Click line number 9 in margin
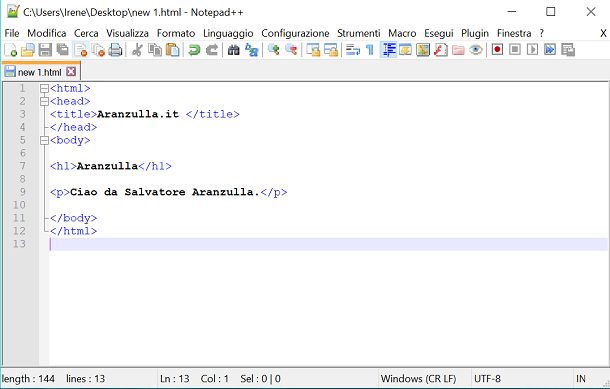Image resolution: width=610 pixels, height=389 pixels. pos(23,192)
